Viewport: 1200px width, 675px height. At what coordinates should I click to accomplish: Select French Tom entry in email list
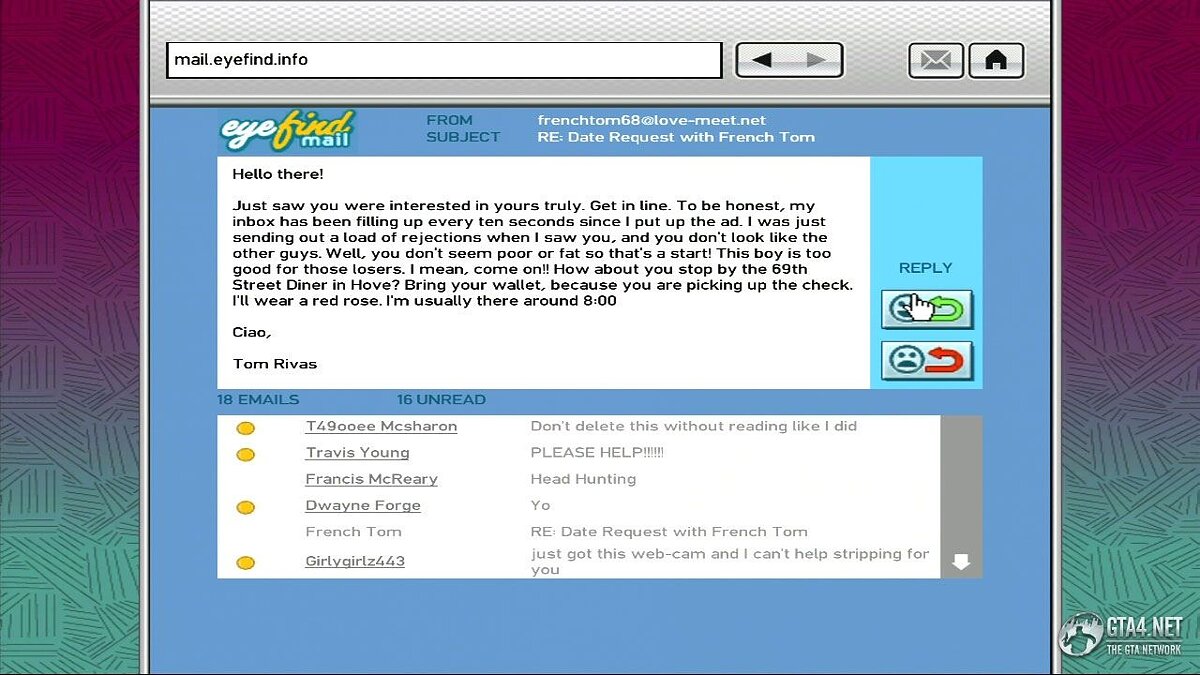click(x=353, y=532)
